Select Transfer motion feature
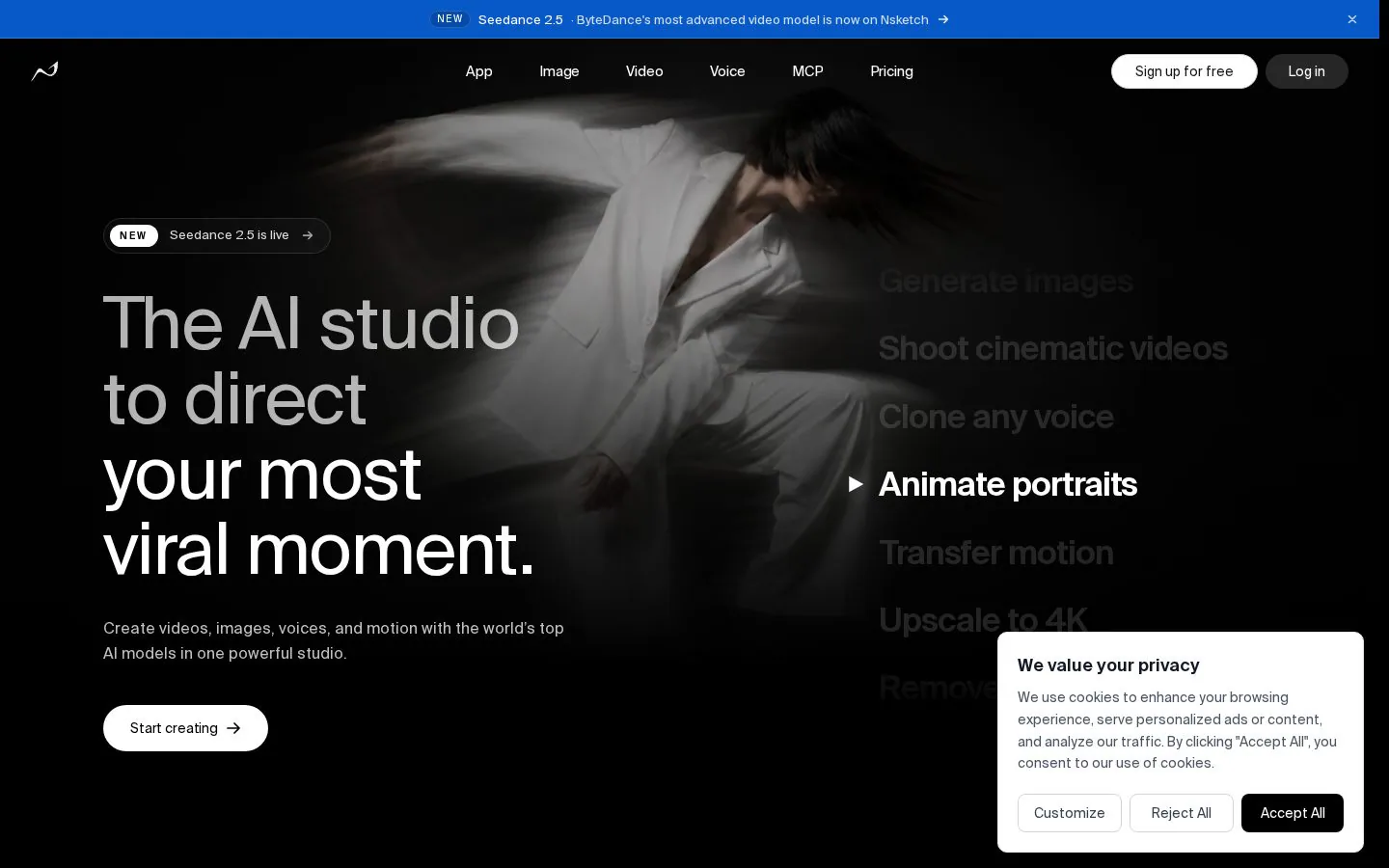Image resolution: width=1389 pixels, height=868 pixels. point(995,553)
